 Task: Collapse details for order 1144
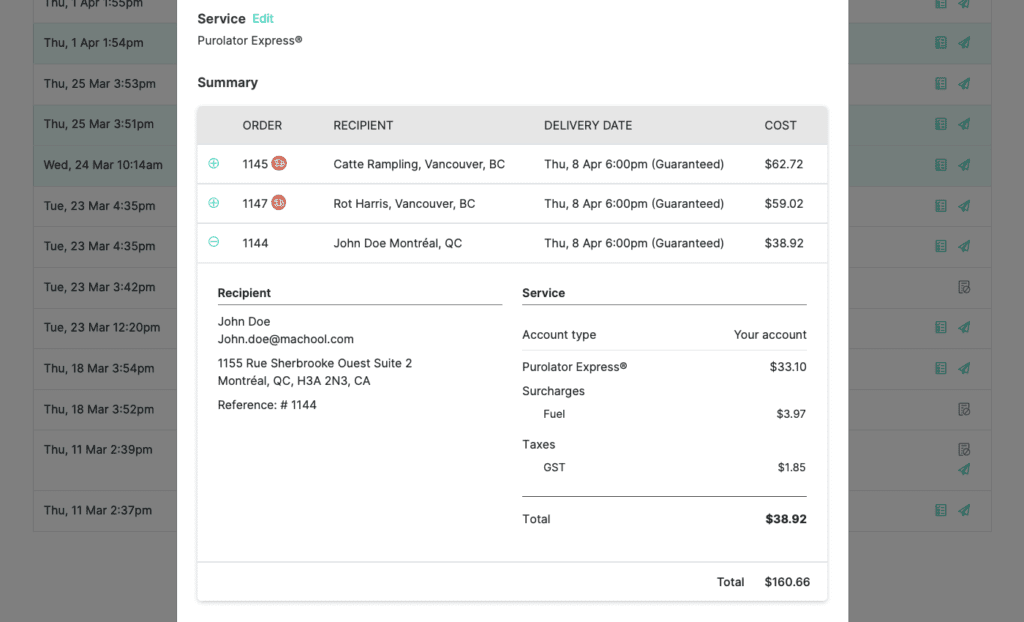212,242
